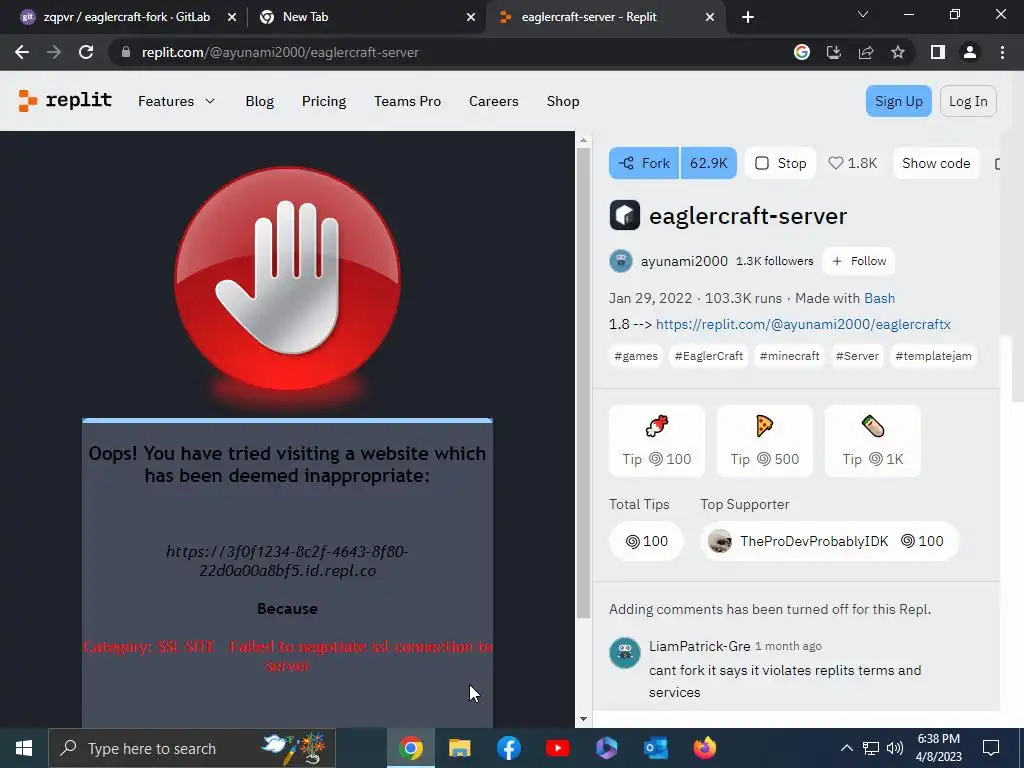The width and height of the screenshot is (1024, 768).
Task: Click the browser forward arrow
Action: pos(54,52)
